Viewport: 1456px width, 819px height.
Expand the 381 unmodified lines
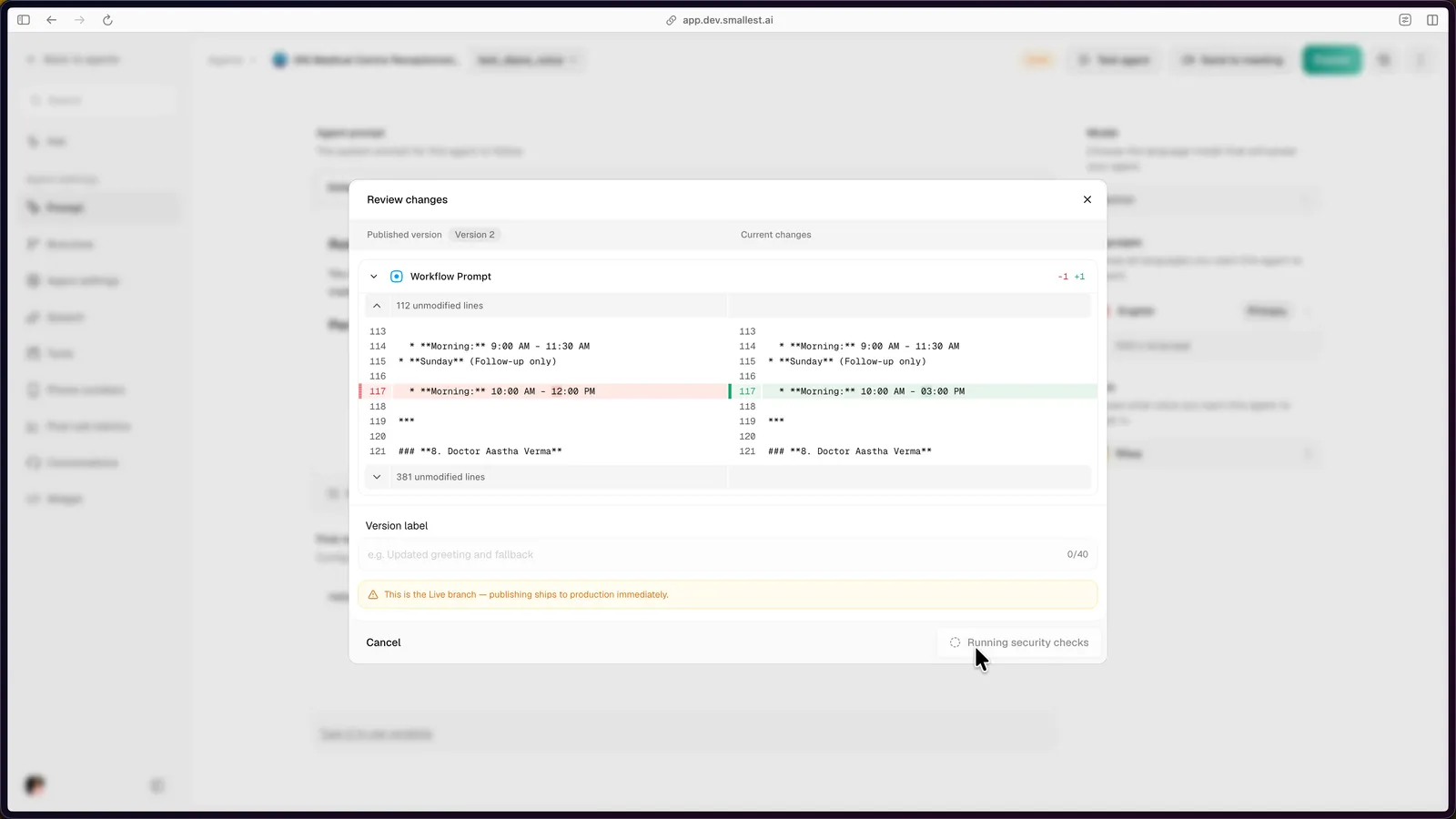click(377, 477)
